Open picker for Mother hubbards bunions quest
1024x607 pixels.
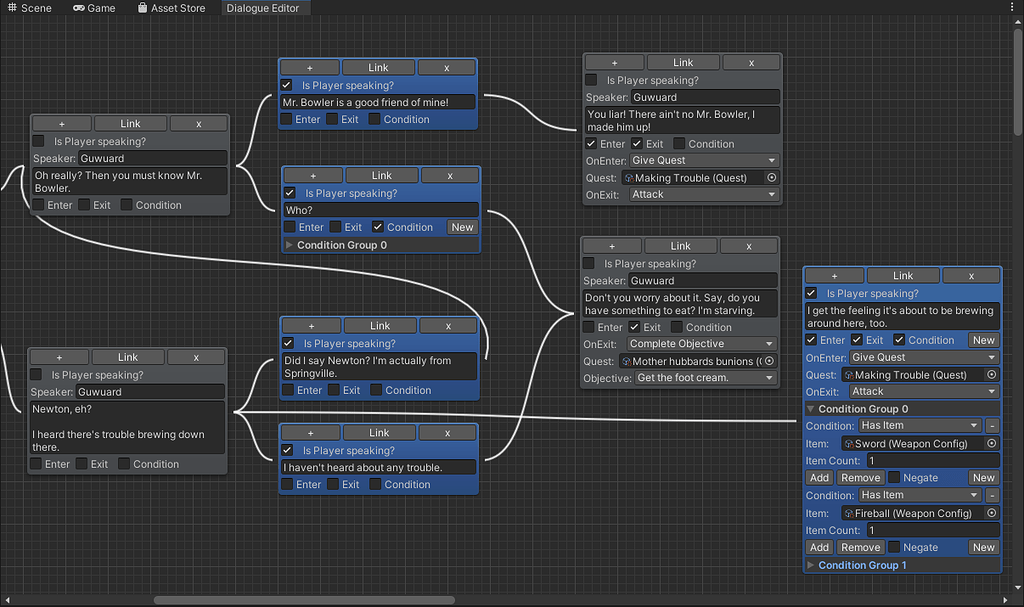point(768,361)
